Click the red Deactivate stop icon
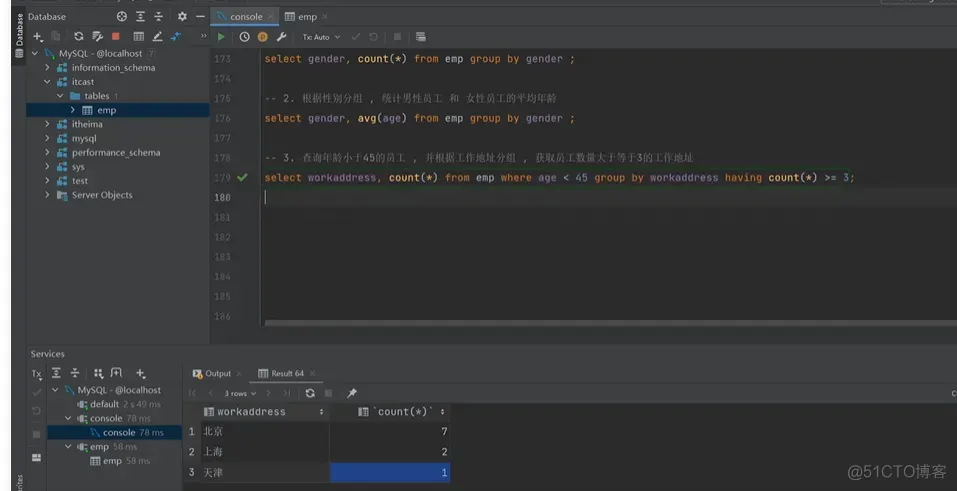This screenshot has width=957, height=491. click(x=115, y=37)
